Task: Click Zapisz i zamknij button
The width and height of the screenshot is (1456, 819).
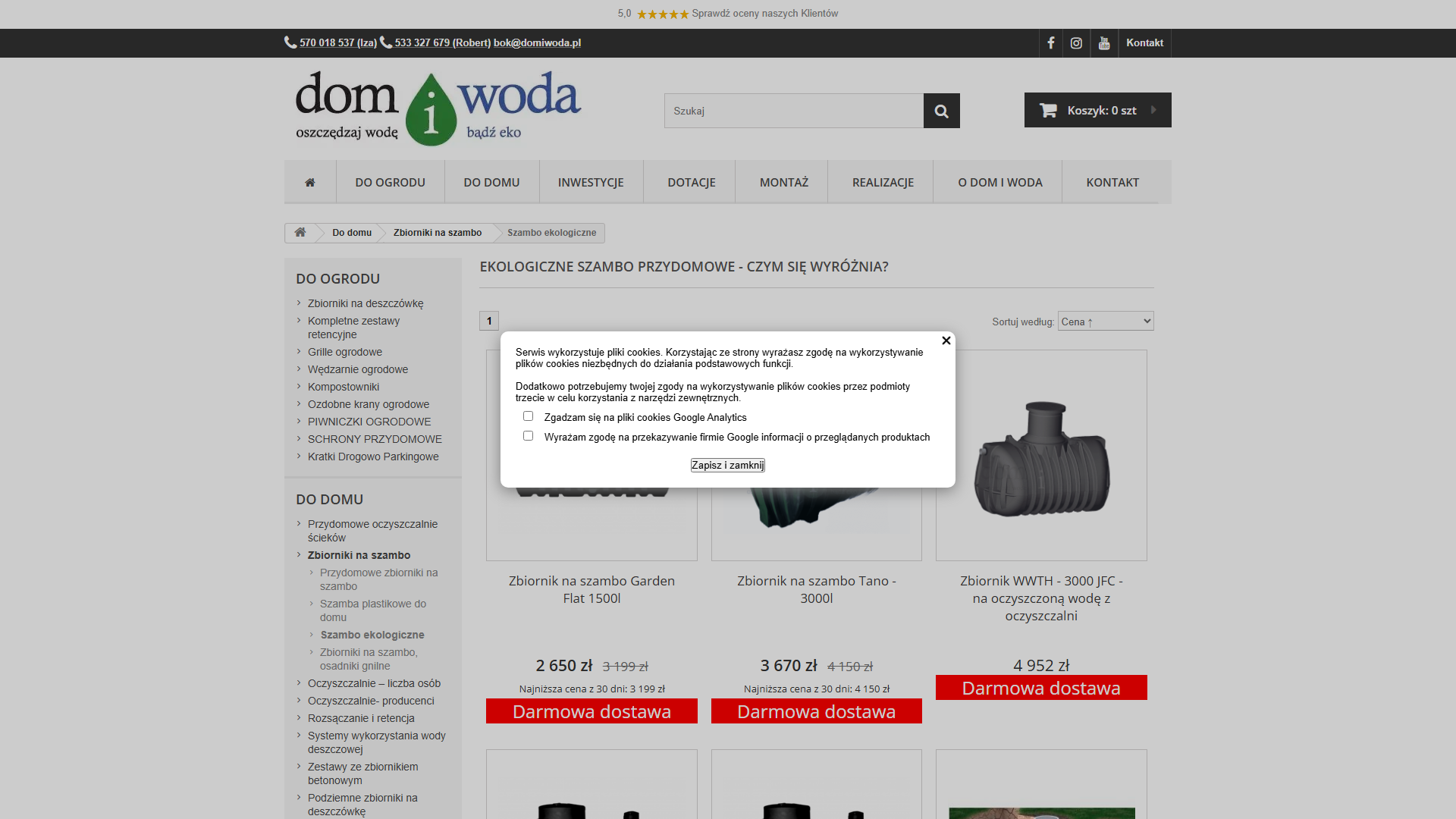Action: click(727, 465)
